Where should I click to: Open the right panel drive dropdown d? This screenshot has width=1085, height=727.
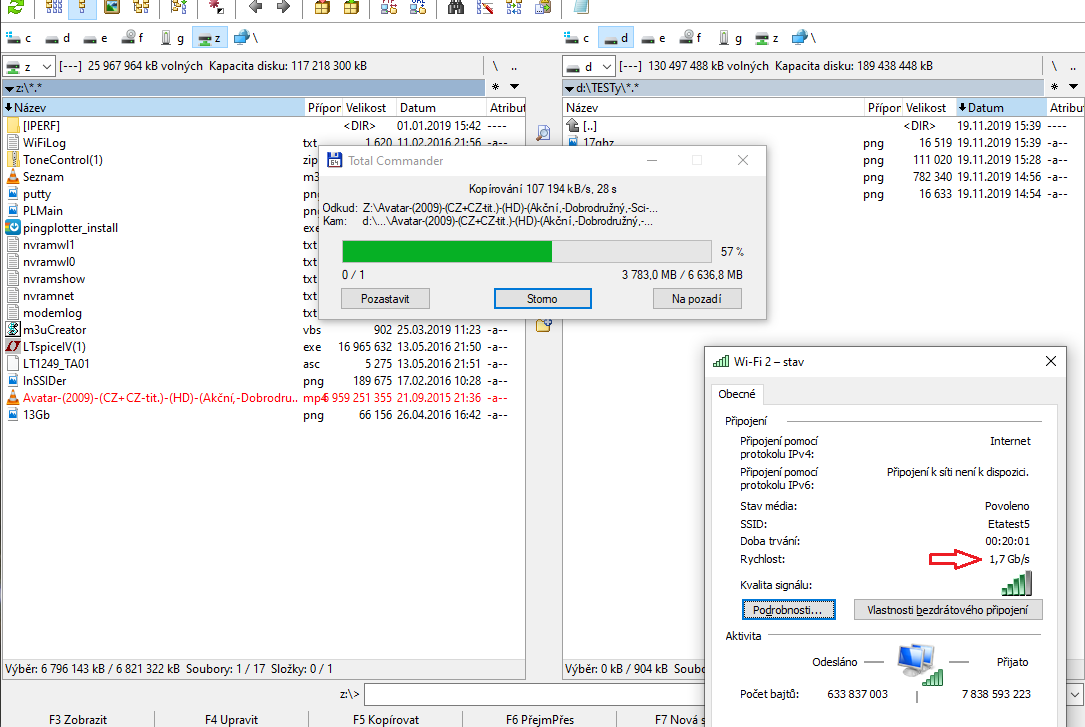(x=588, y=66)
